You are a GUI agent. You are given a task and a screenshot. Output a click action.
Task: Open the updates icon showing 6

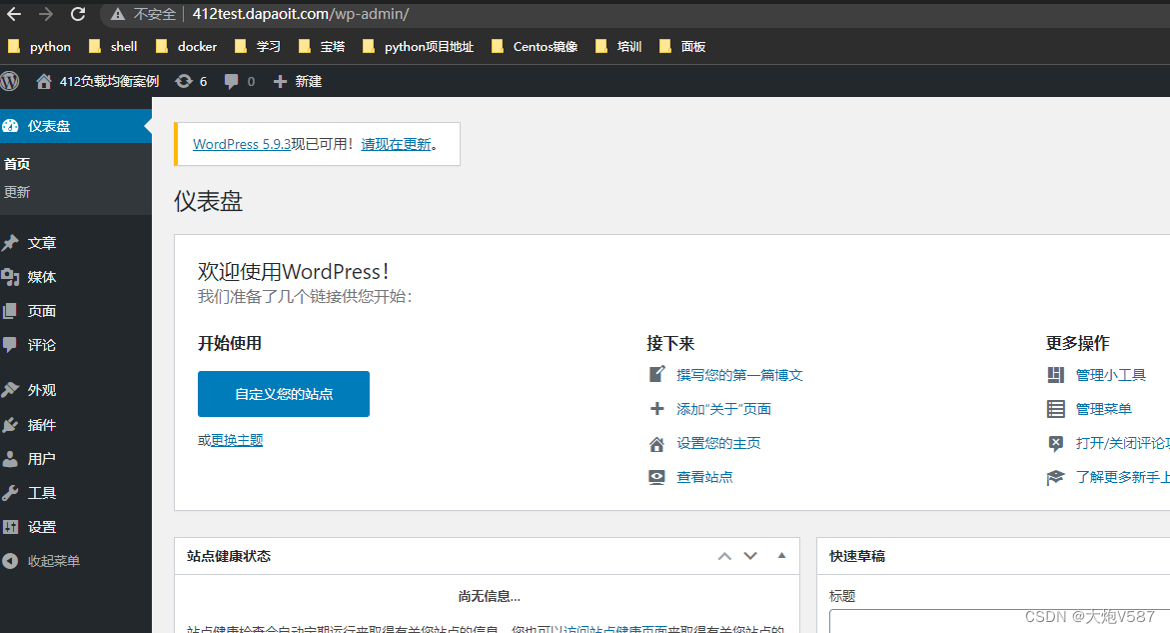(184, 81)
